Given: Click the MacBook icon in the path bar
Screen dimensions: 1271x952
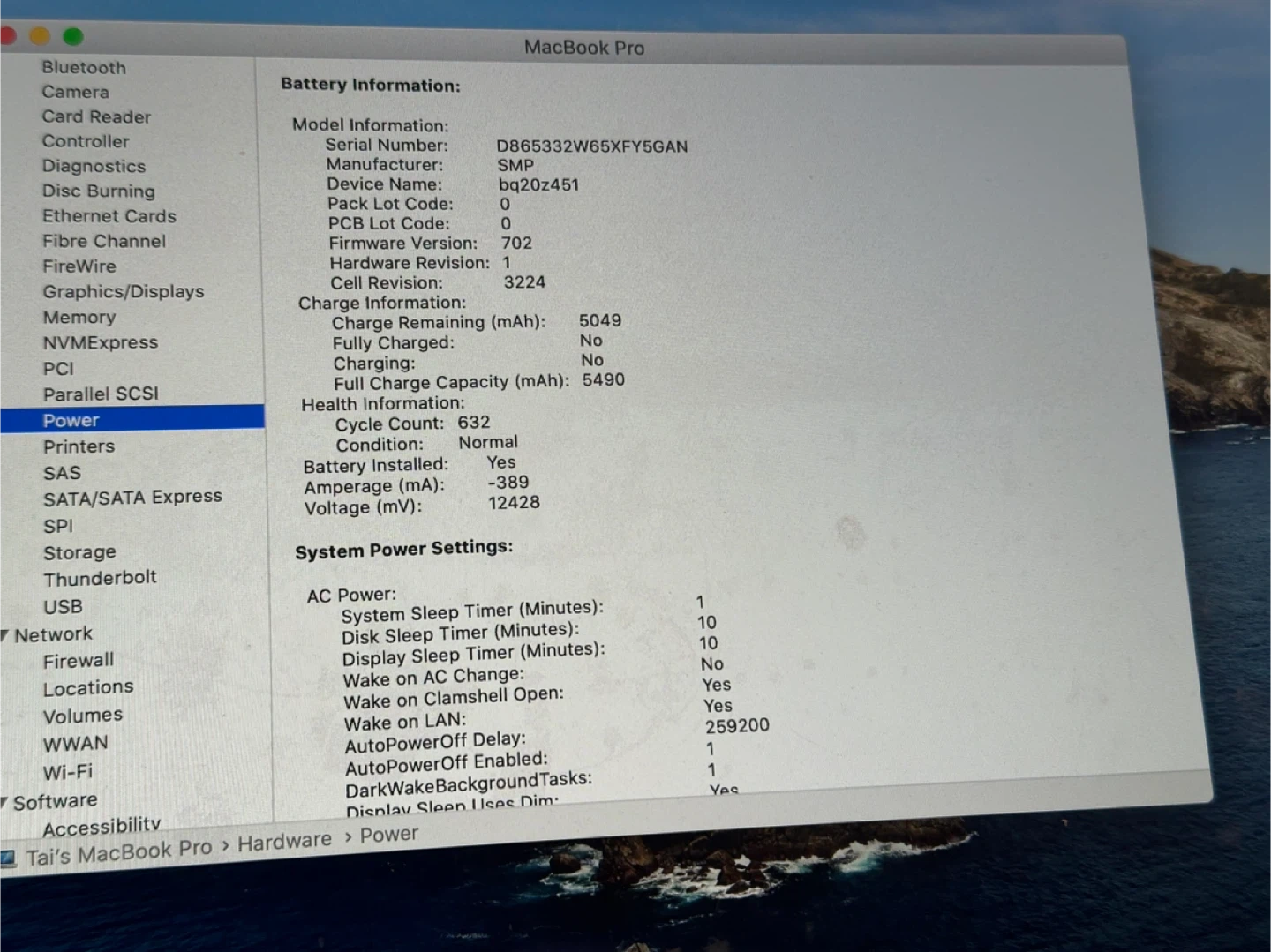Looking at the screenshot, I should point(8,858).
